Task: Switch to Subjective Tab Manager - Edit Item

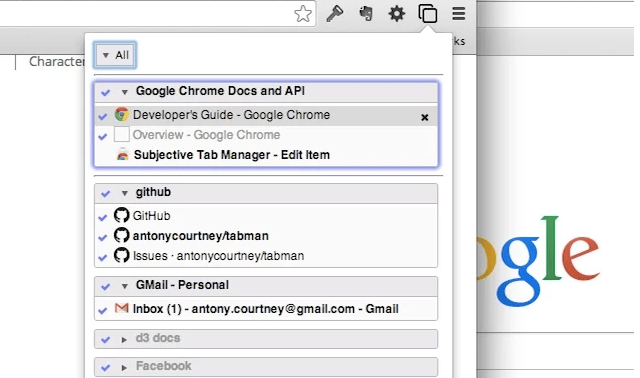Action: point(231,155)
